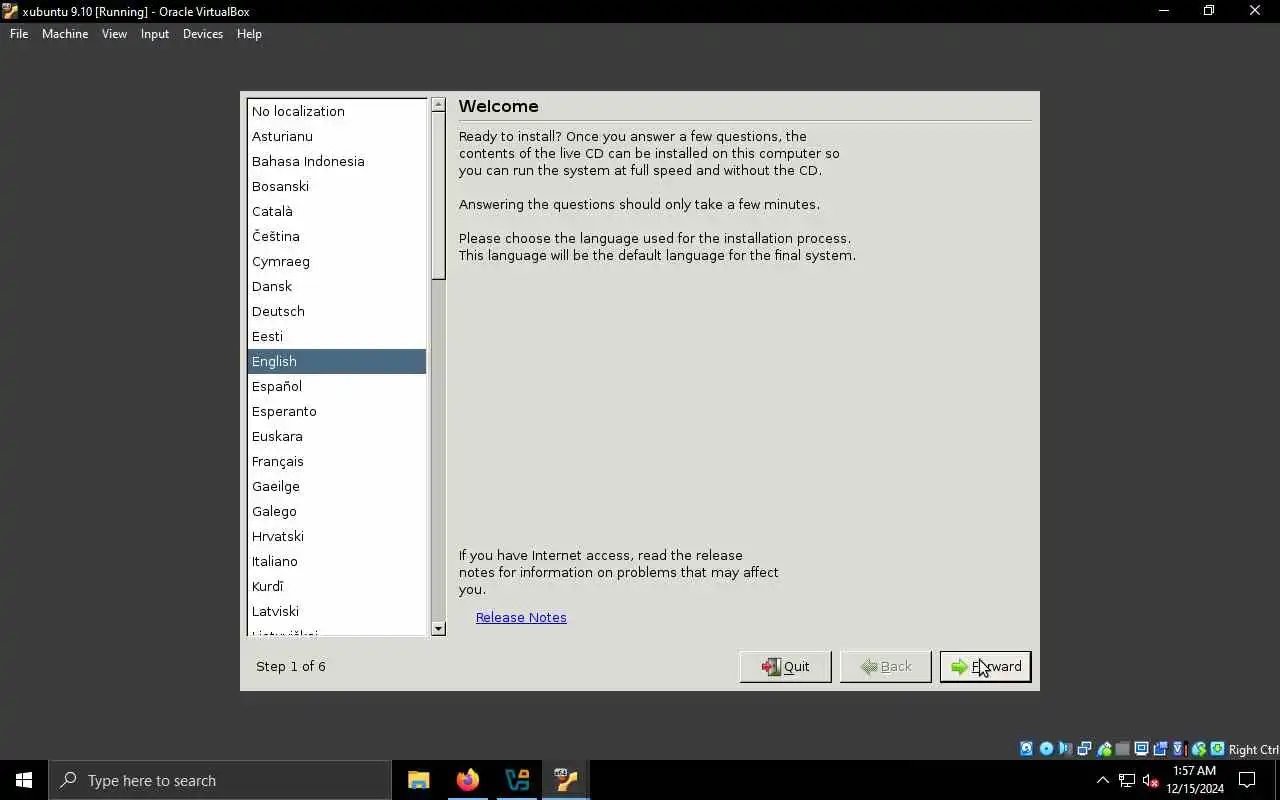This screenshot has width=1280, height=800.
Task: Select Galego language
Action: click(x=337, y=511)
